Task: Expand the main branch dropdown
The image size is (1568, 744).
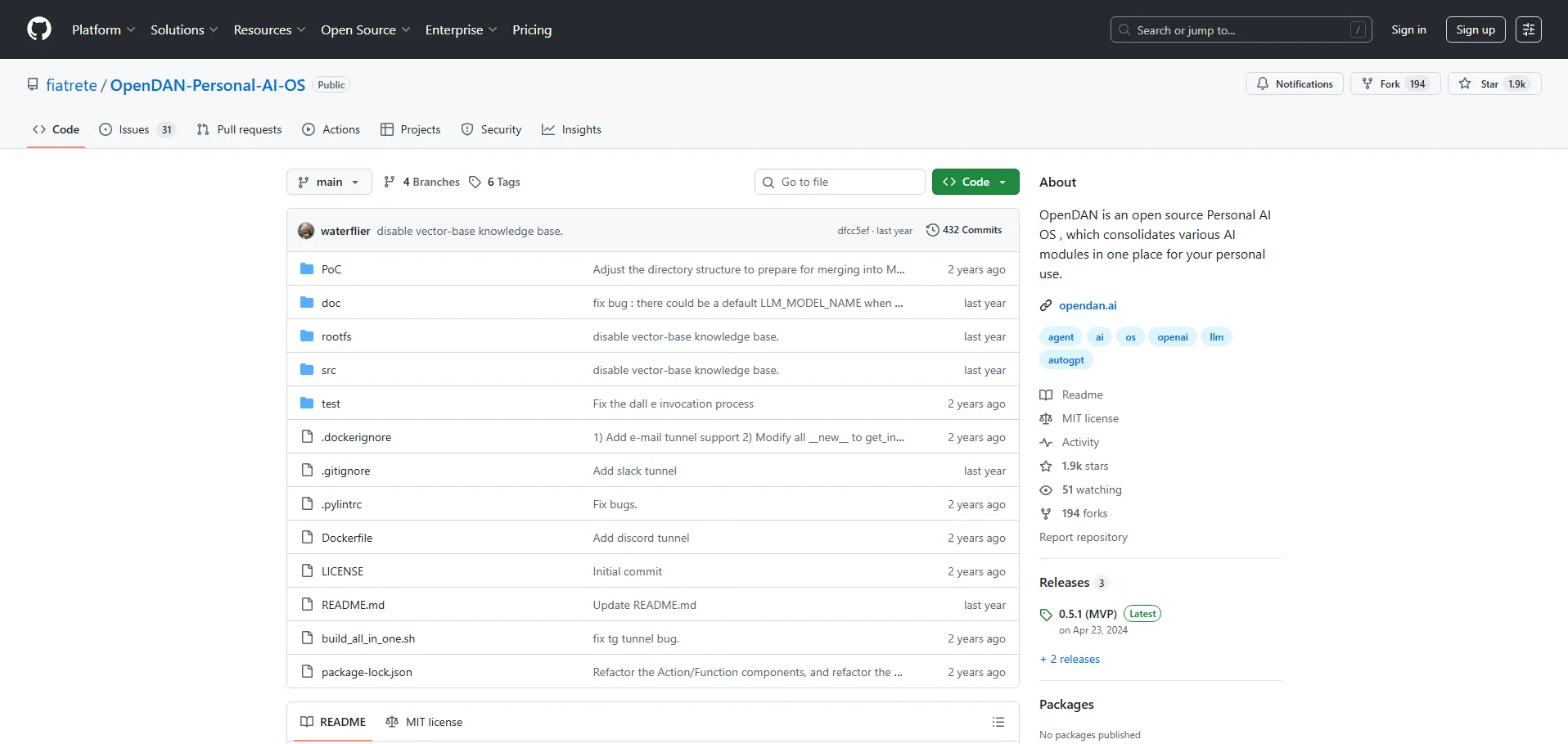Action: (x=329, y=182)
